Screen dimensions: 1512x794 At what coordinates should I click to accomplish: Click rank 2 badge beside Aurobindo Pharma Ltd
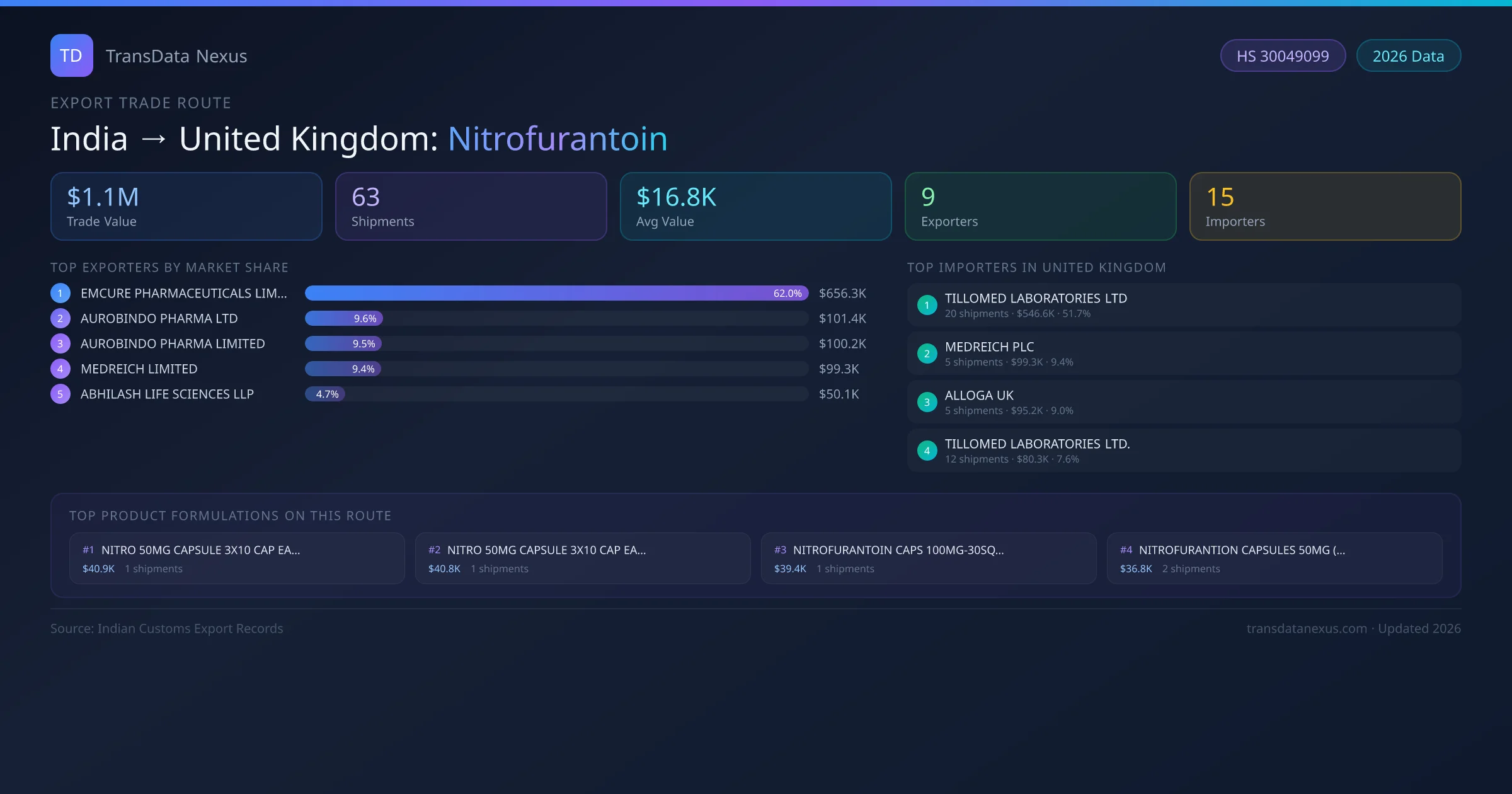click(60, 318)
